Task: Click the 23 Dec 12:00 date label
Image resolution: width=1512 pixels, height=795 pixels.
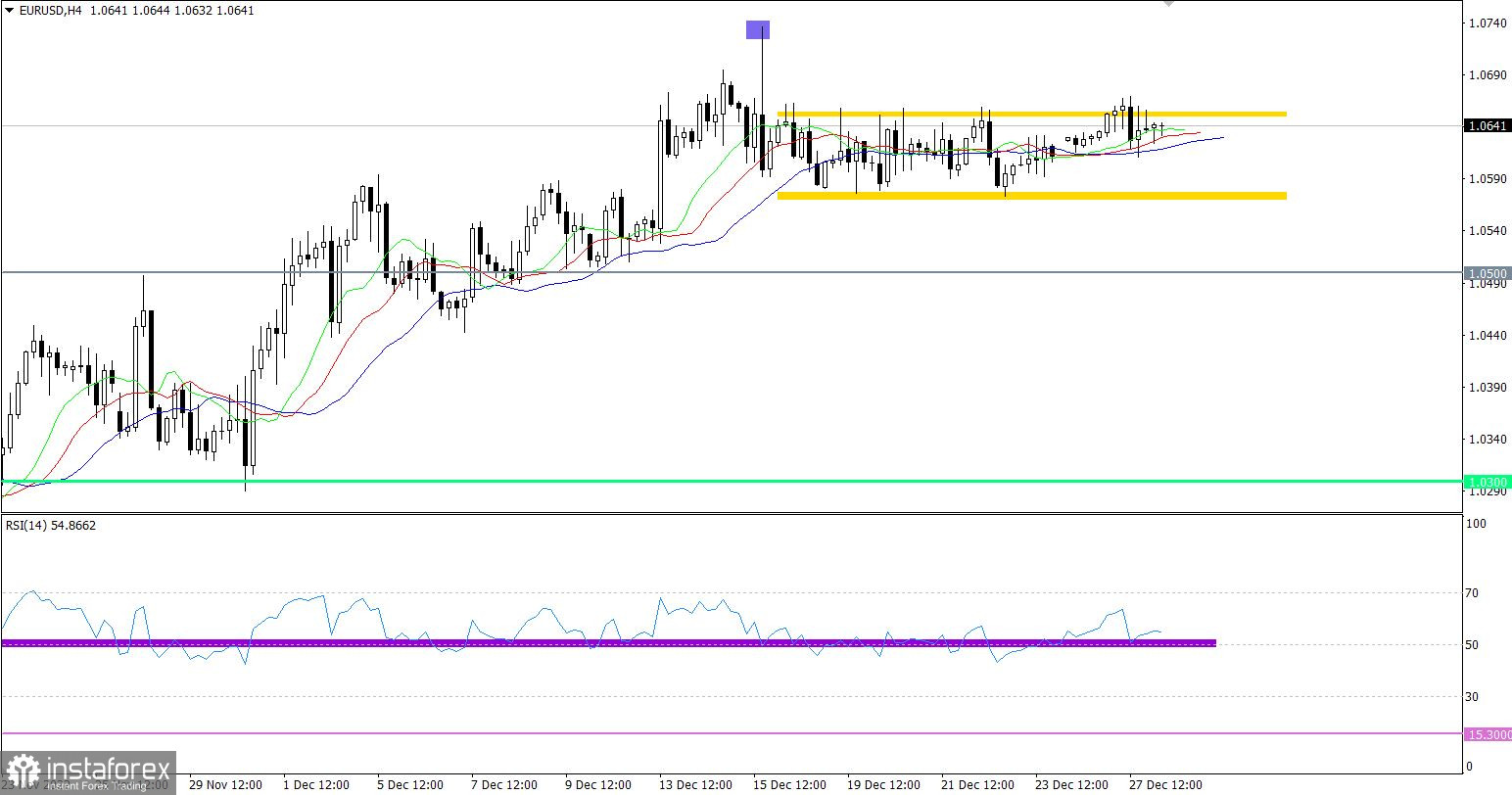Action: coord(1071,785)
